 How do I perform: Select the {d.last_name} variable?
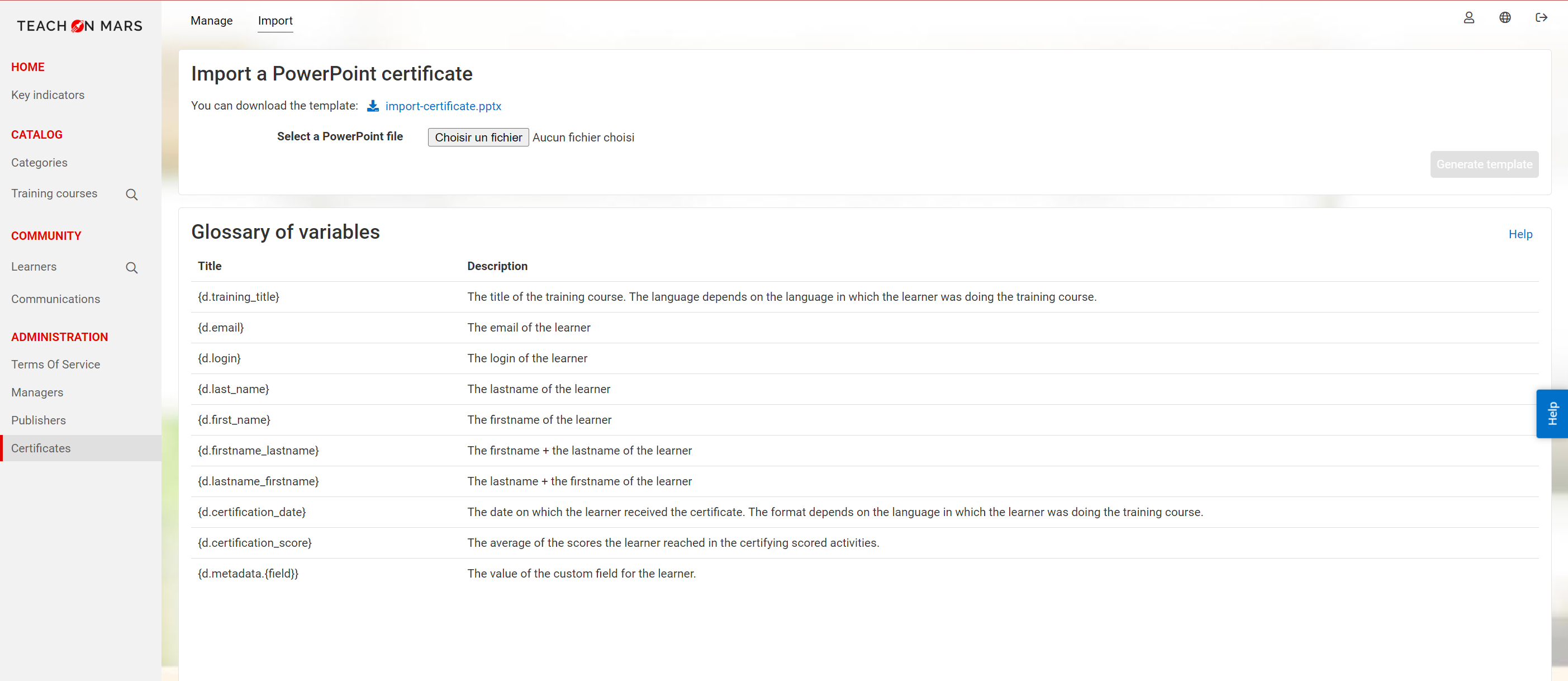pyautogui.click(x=233, y=389)
